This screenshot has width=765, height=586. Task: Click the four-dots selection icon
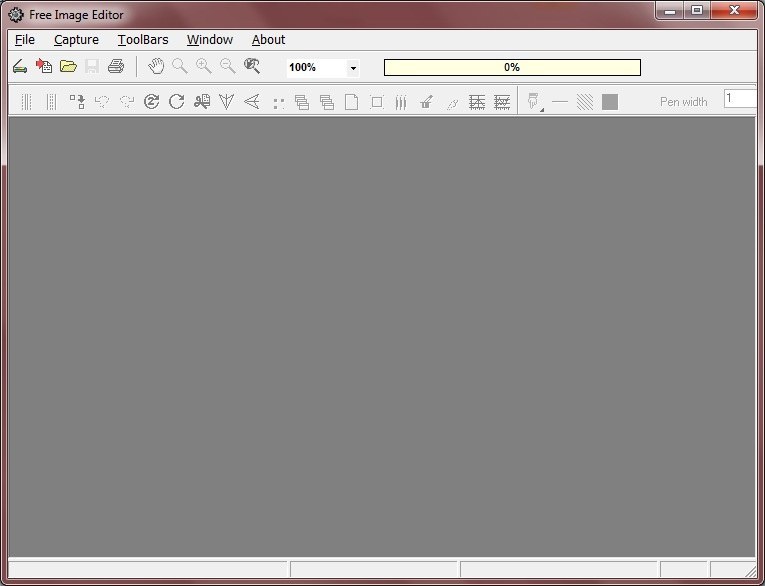pos(279,103)
